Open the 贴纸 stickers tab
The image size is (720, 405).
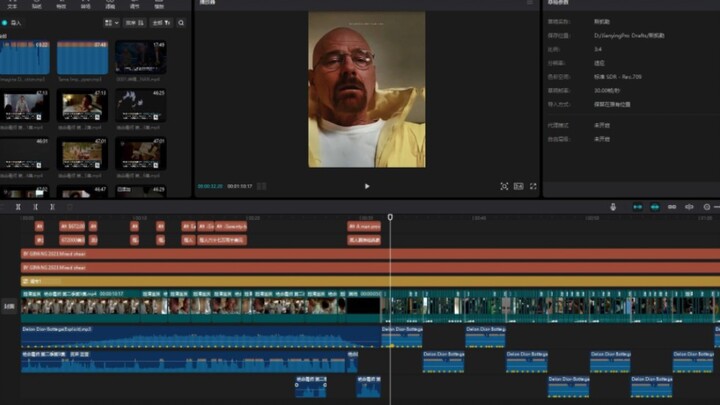coord(37,5)
